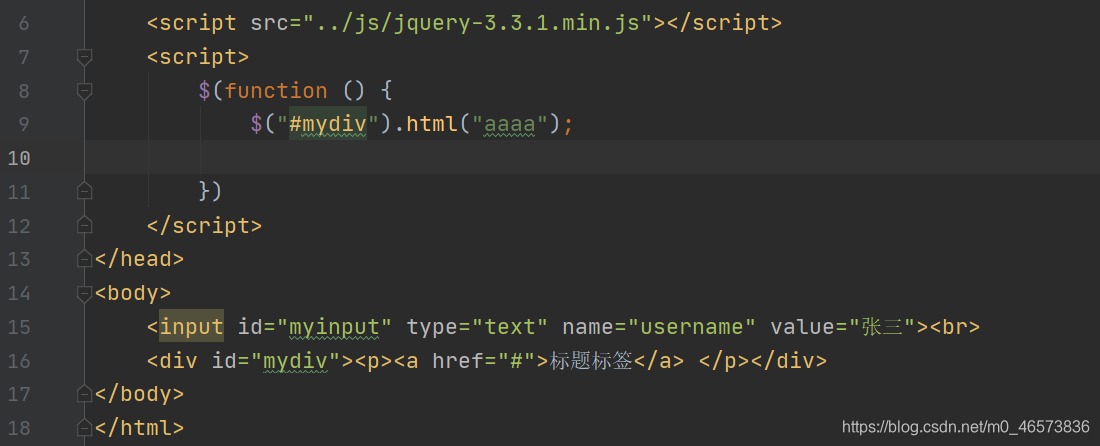Screen dimensions: 1100x446
Task: Place cursor in the href="#" attribute
Action: [483, 360]
